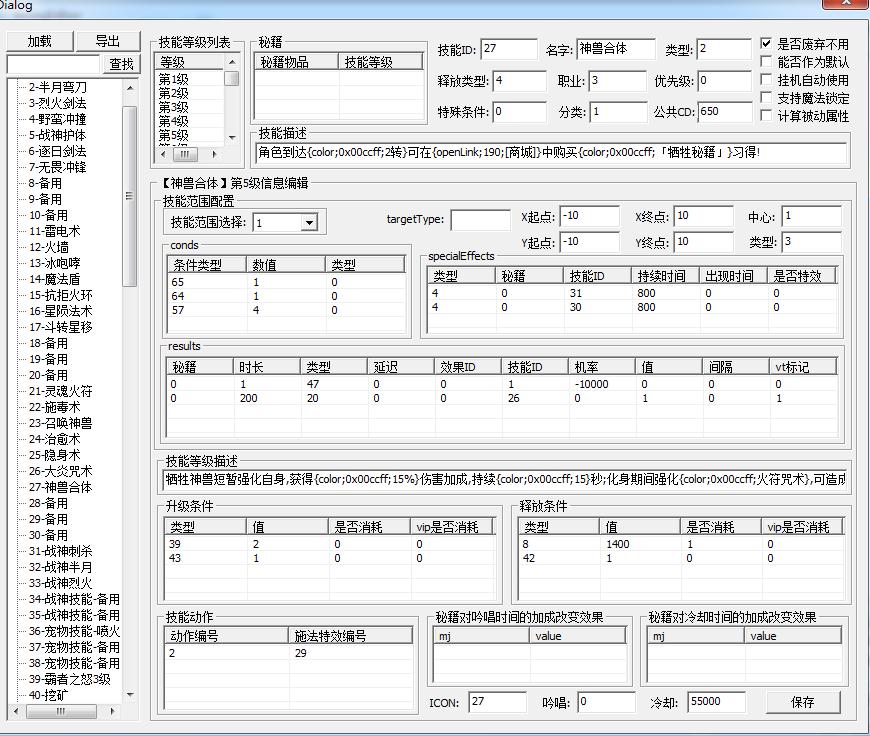Open the 技能范围选择 dropdown
Viewport: 870px width, 736px height.
pos(309,223)
